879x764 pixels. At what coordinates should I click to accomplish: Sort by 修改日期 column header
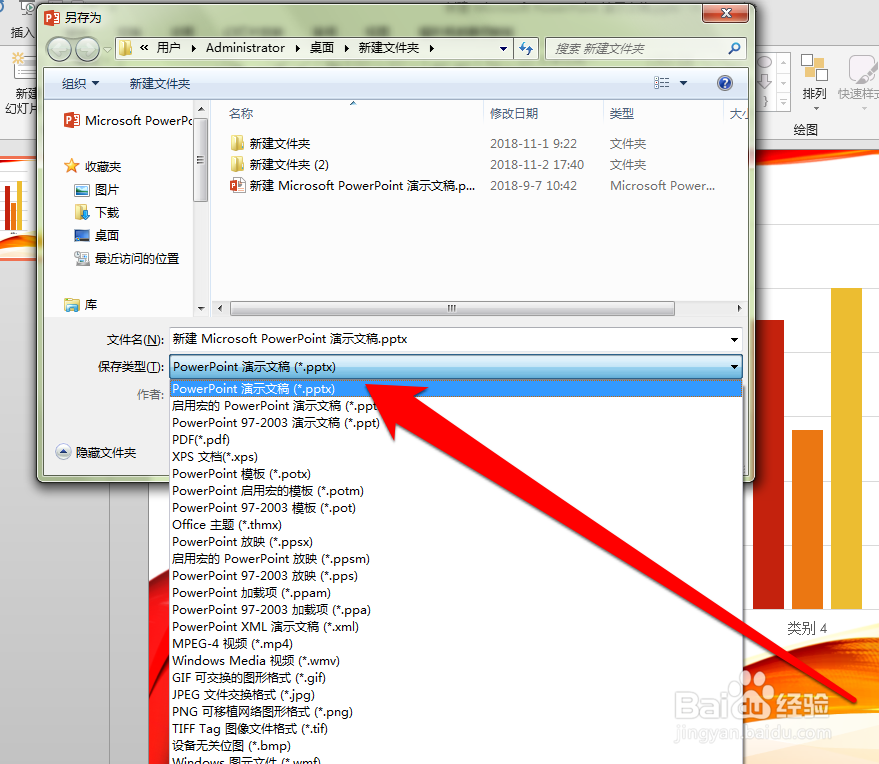[x=514, y=113]
